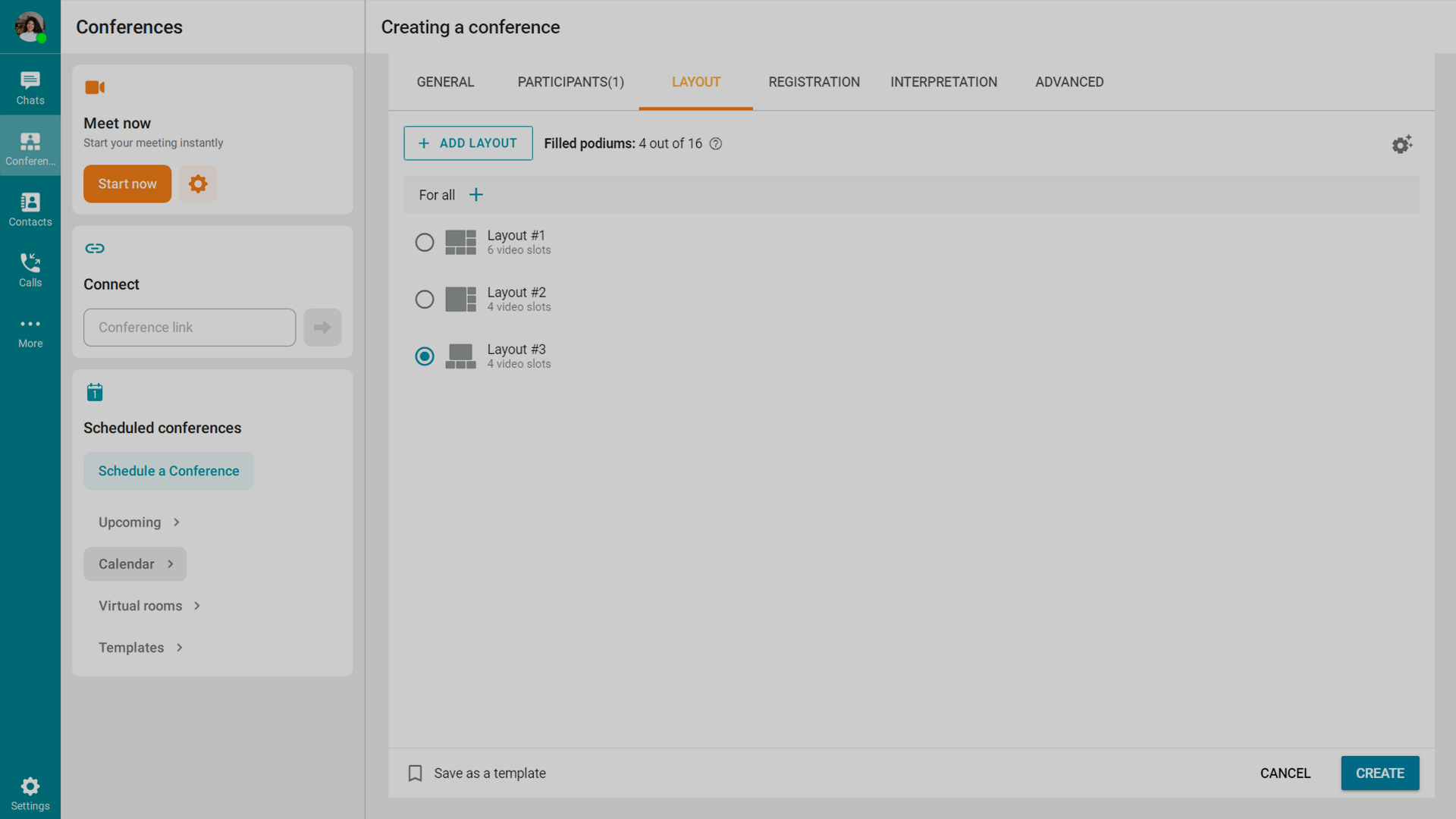Viewport: 1456px width, 819px height.
Task: Go to Calls section icon
Action: (x=30, y=270)
